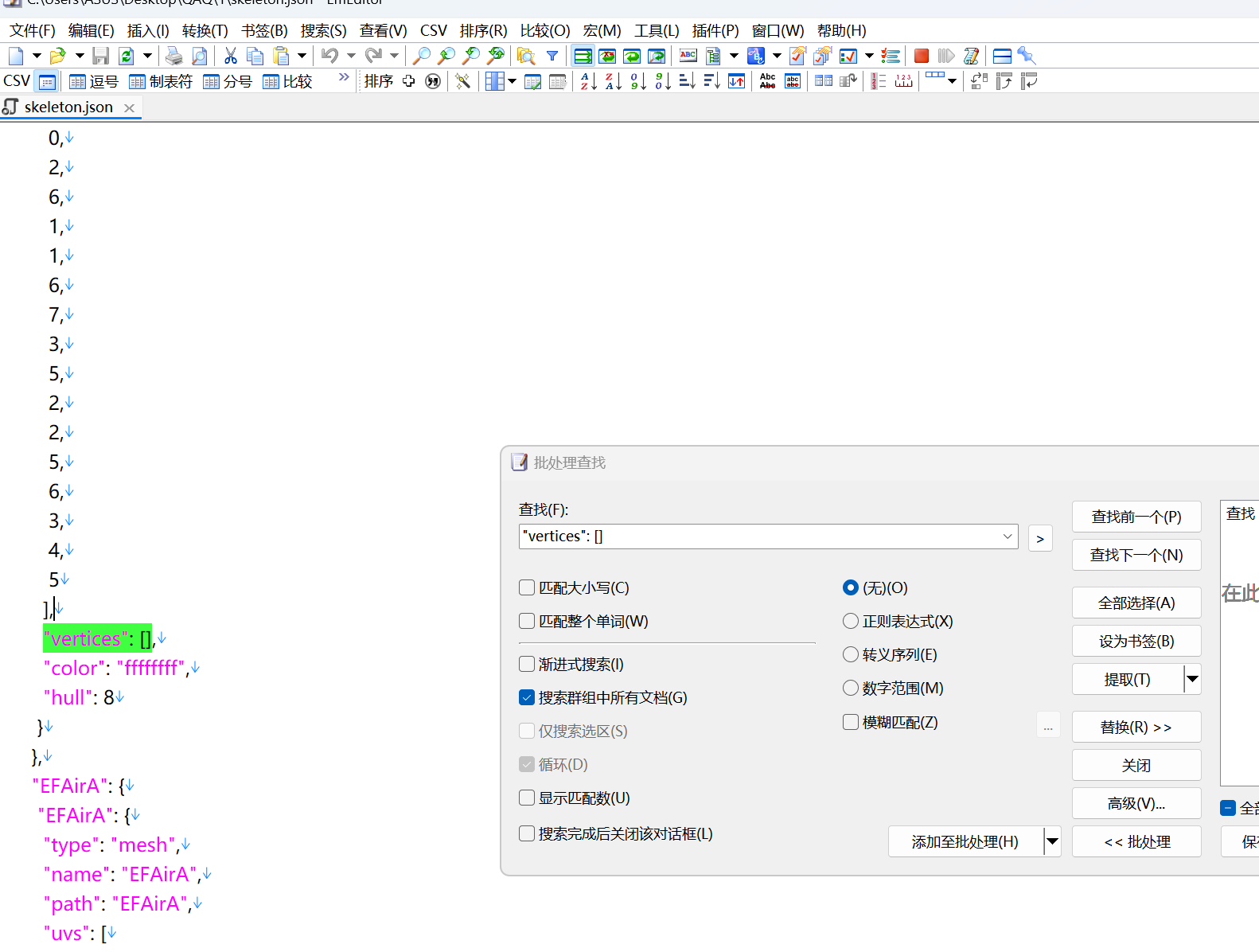This screenshot has height=952, width=1259.
Task: Click the Find in Files folder icon
Action: (525, 56)
